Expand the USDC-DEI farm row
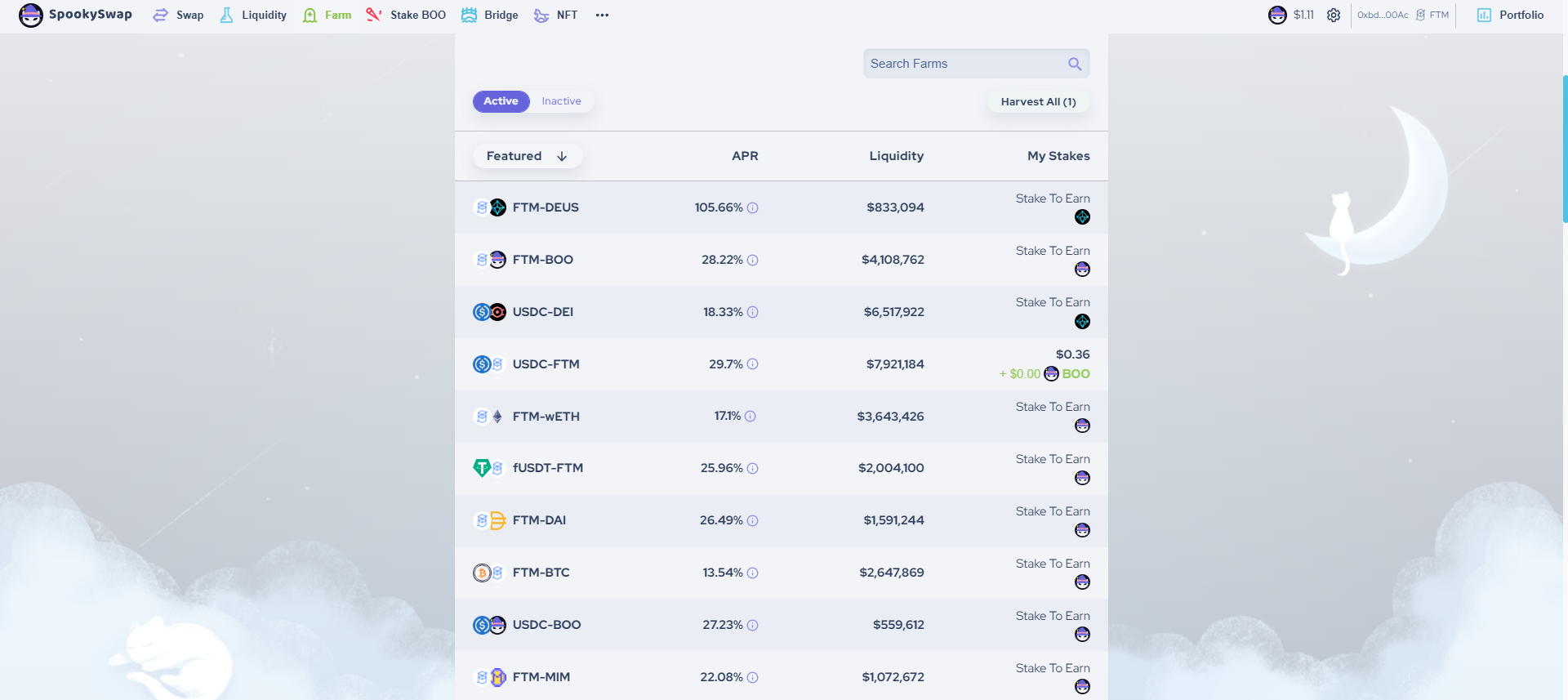 (781, 312)
